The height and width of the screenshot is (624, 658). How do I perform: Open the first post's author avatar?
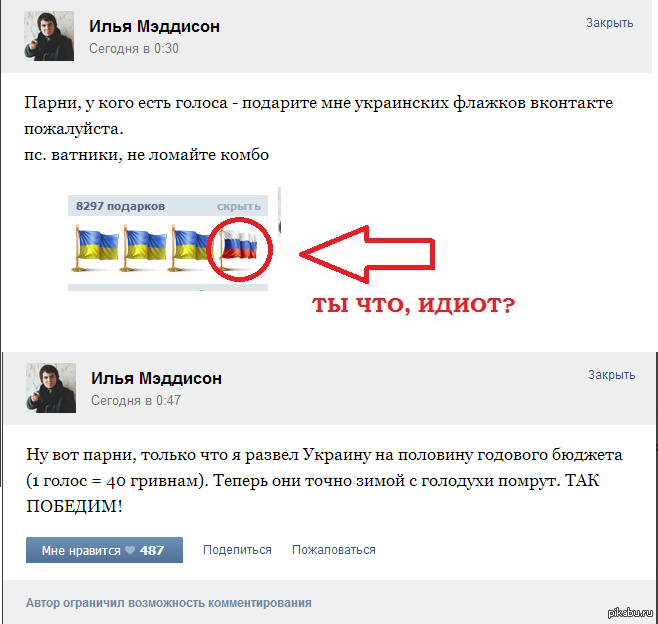(x=49, y=36)
